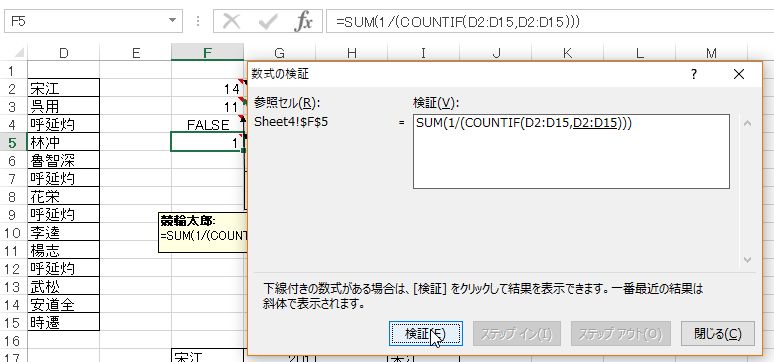Select cell containing 時遷
Viewport: 774px width, 362px height.
[x=64, y=322]
